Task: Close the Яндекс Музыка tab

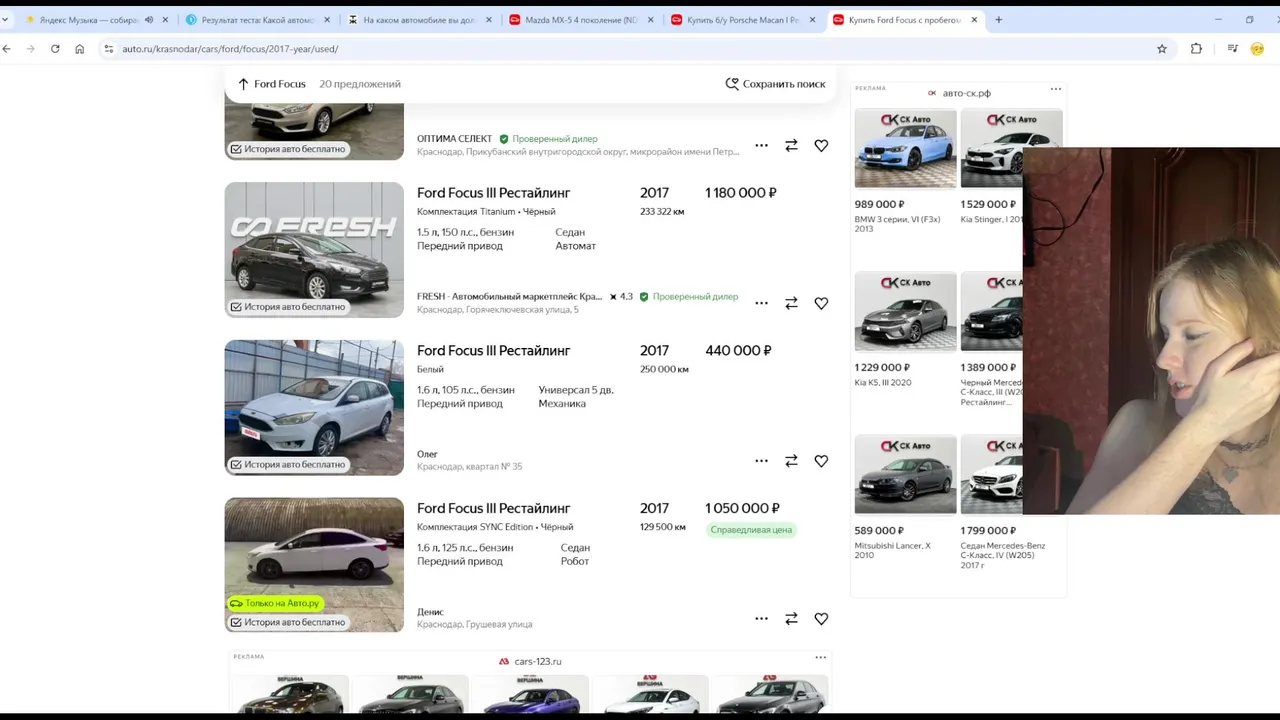Action: pyautogui.click(x=165, y=20)
